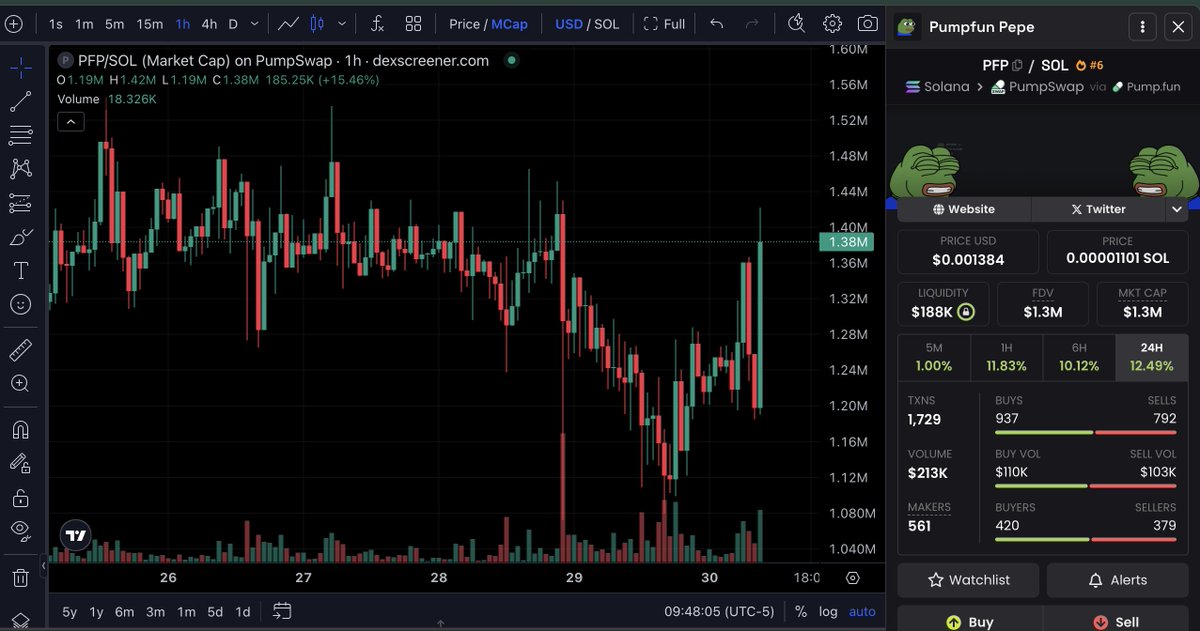Toggle magnet mode for drawings
1200x631 pixels.
coord(20,430)
